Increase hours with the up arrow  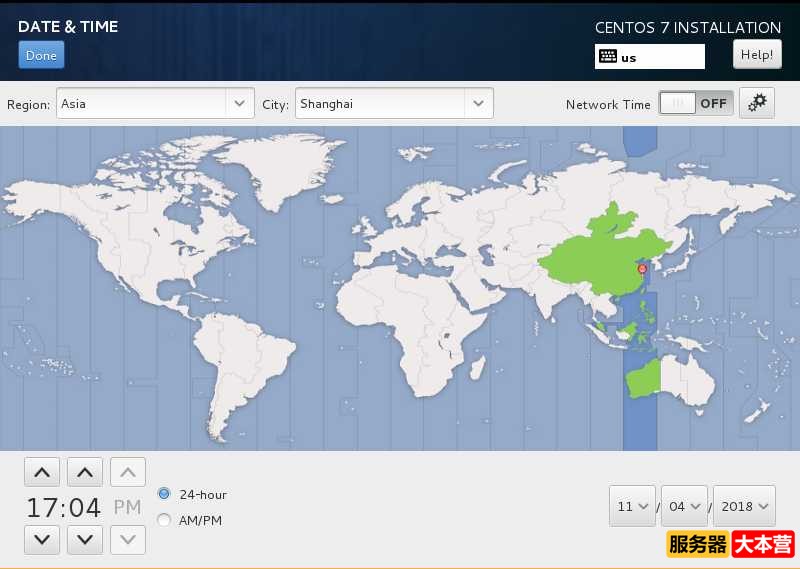(x=41, y=472)
